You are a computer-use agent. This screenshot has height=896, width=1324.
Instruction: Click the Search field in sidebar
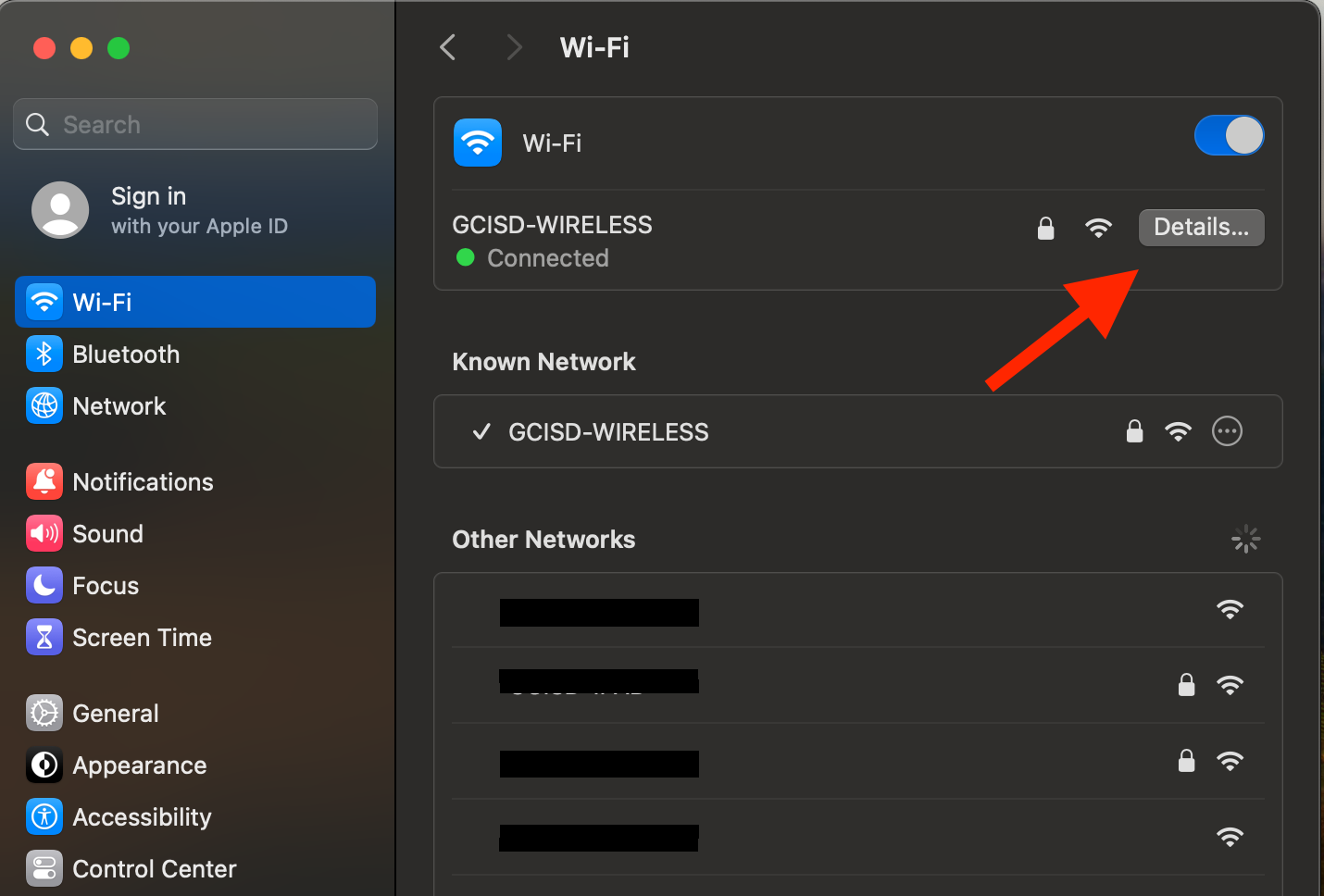tap(195, 124)
